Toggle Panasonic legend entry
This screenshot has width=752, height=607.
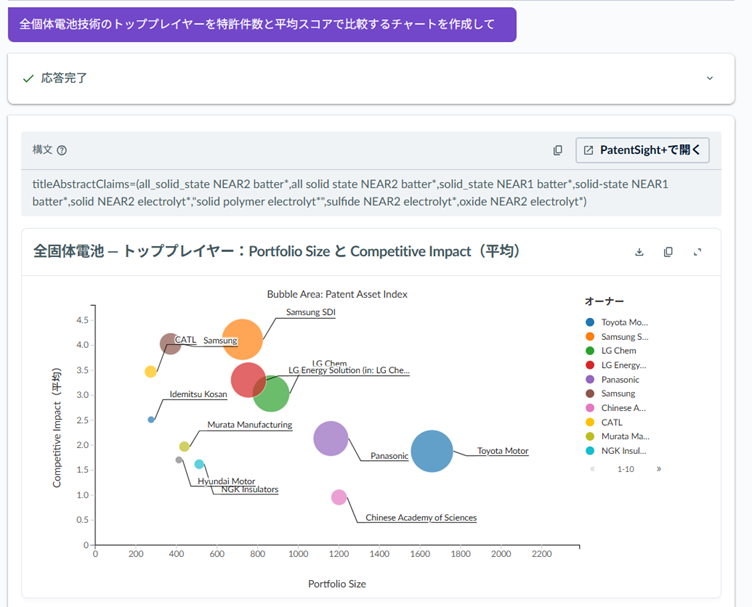[613, 379]
